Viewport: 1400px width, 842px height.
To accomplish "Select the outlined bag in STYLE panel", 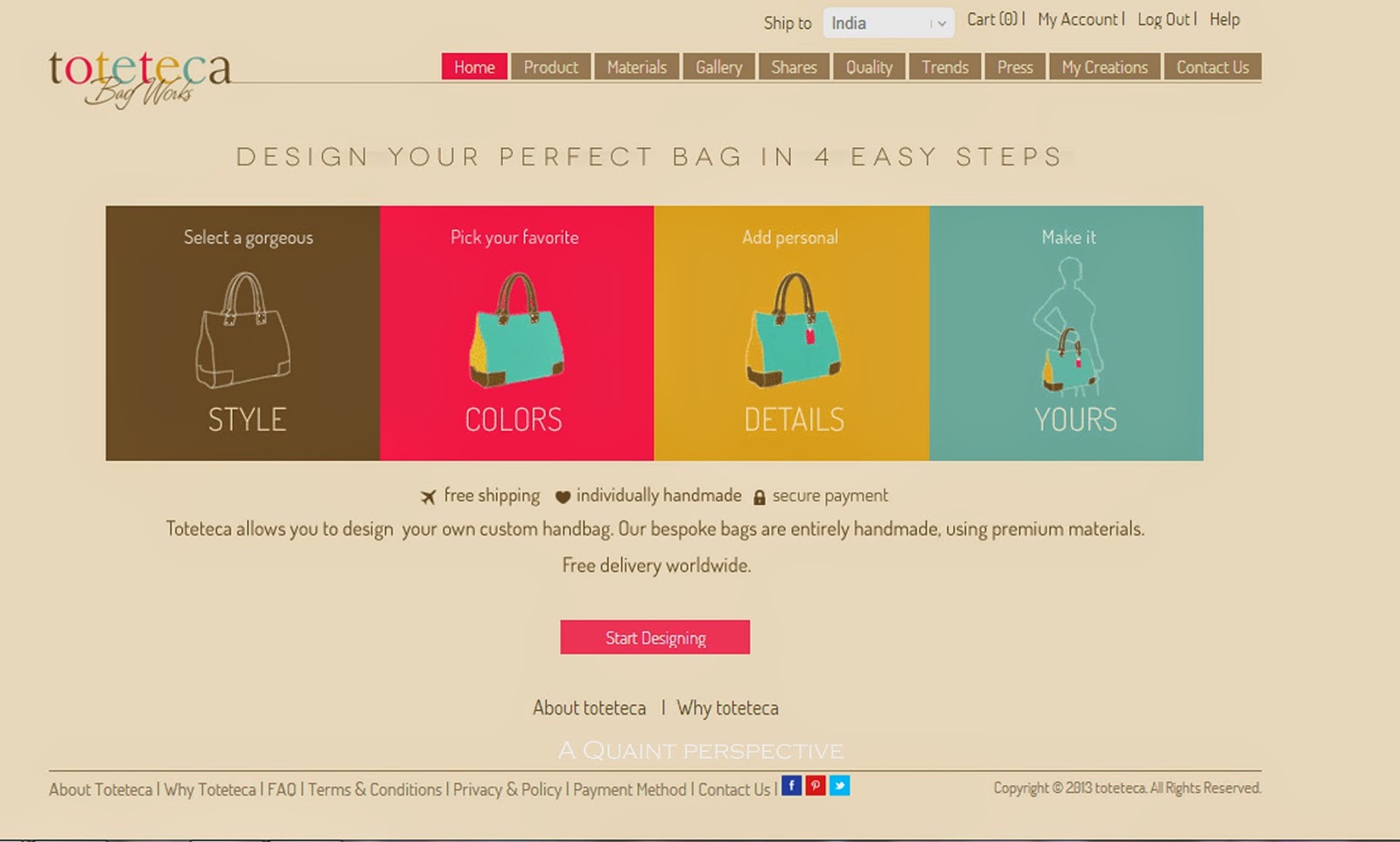I will (243, 330).
